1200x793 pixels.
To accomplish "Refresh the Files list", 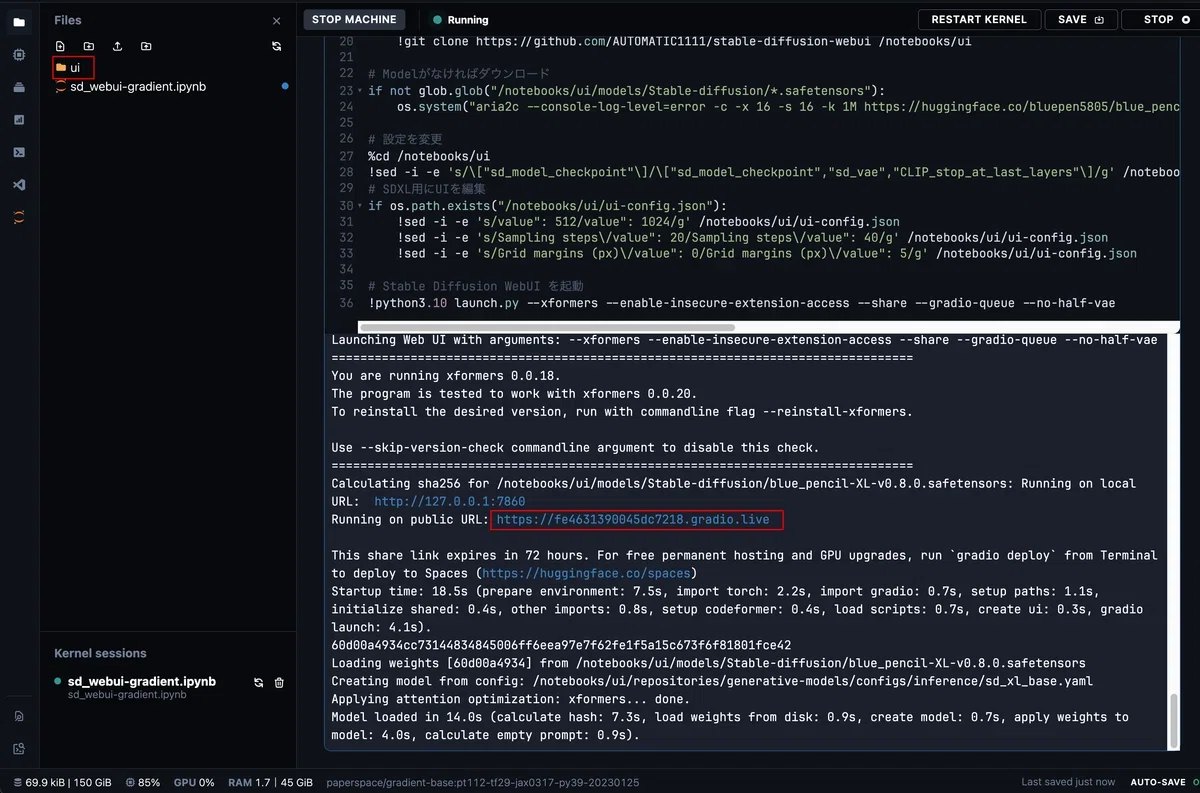I will click(277, 46).
